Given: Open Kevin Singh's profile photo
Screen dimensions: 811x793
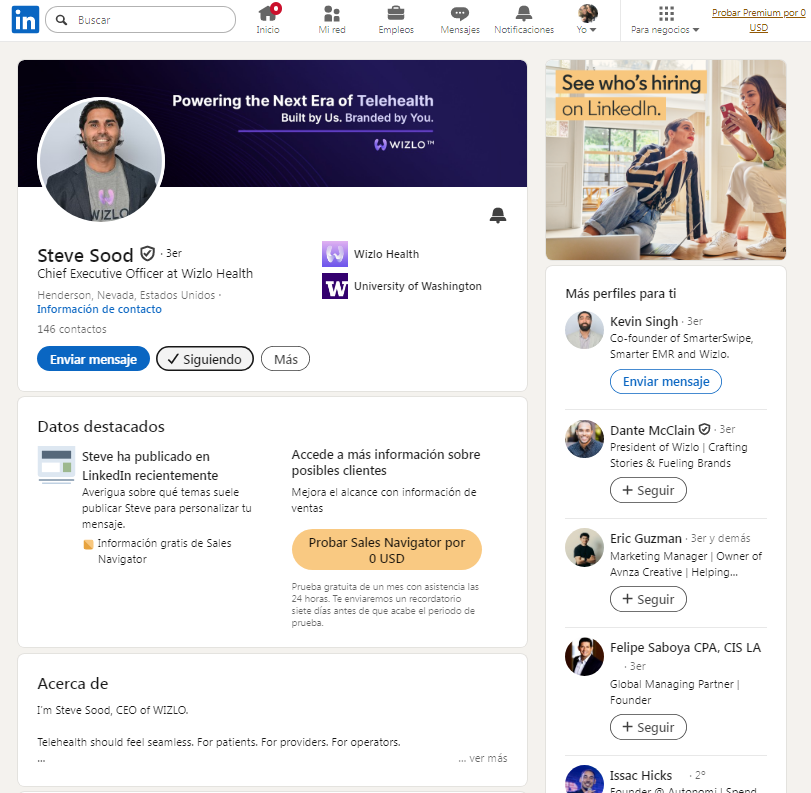Looking at the screenshot, I should [x=584, y=330].
